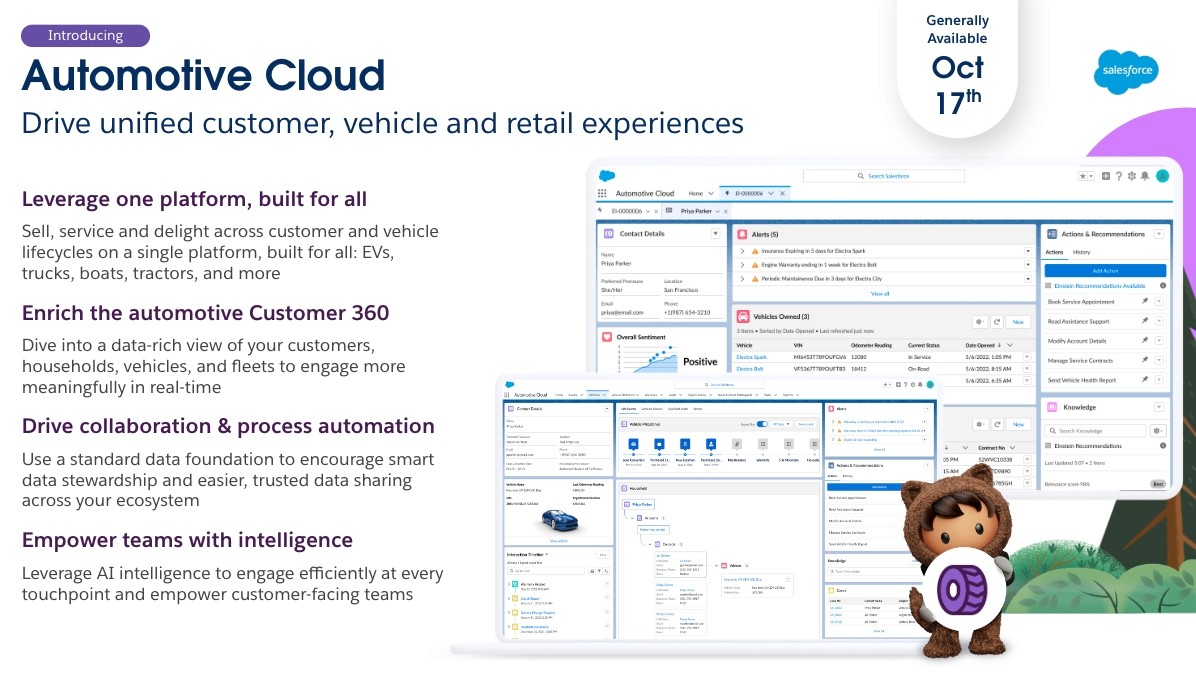Click the Knowledge panel icon
The image size is (1196, 678).
[x=1052, y=407]
